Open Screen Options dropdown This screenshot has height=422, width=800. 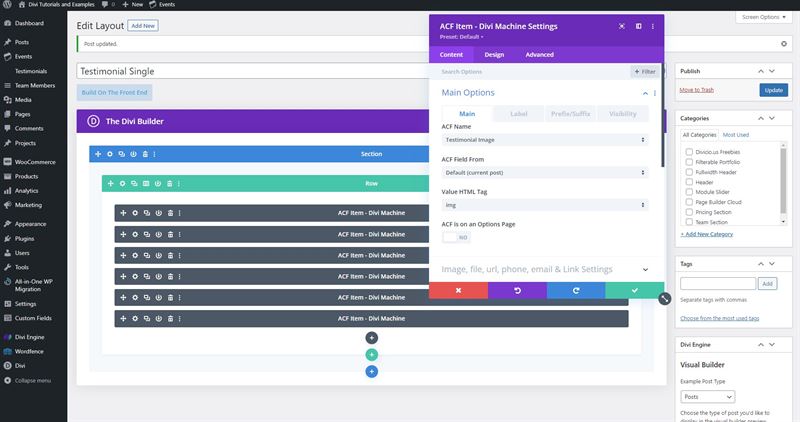(x=763, y=17)
